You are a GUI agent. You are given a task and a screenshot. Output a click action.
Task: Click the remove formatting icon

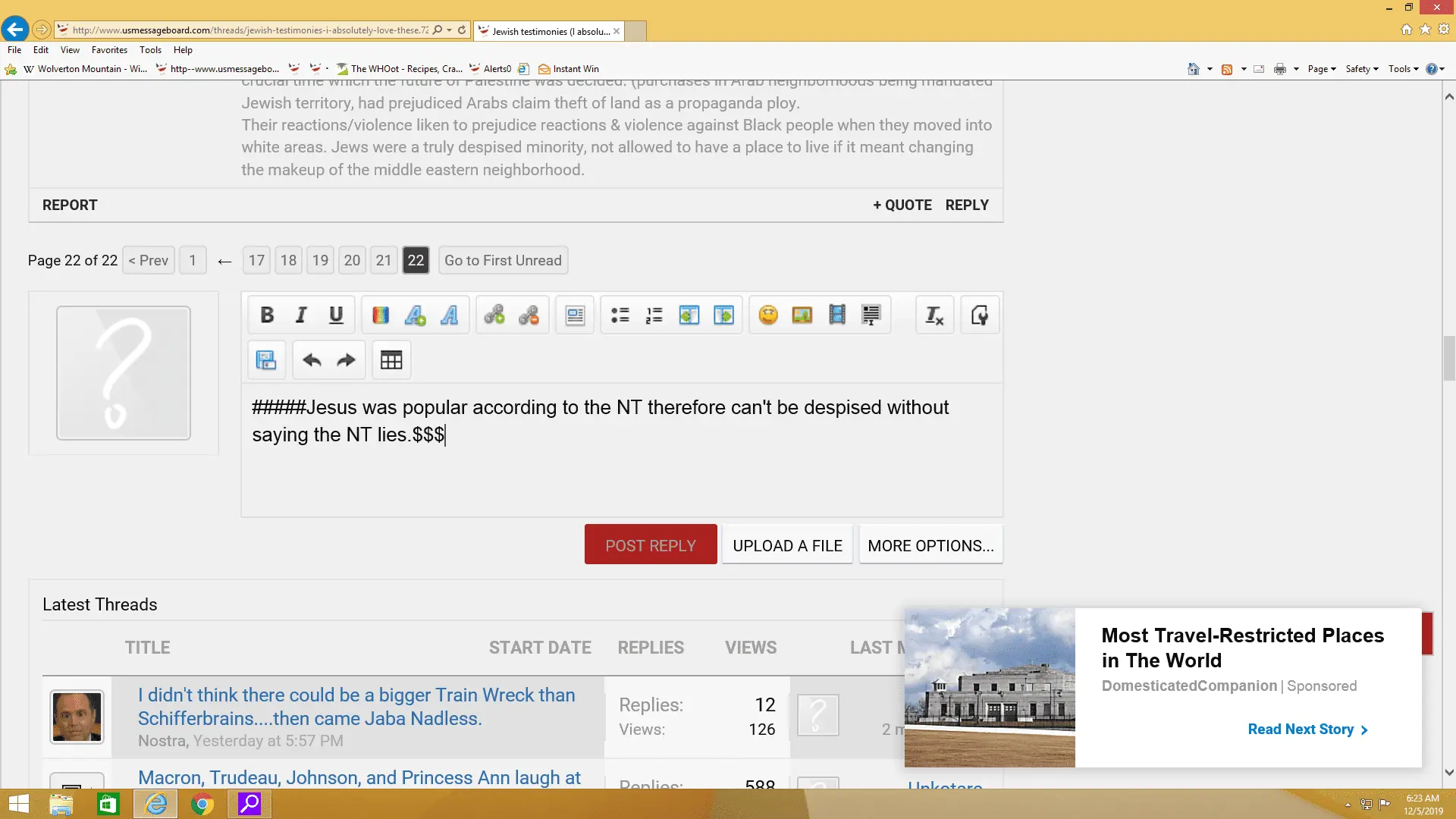point(934,315)
